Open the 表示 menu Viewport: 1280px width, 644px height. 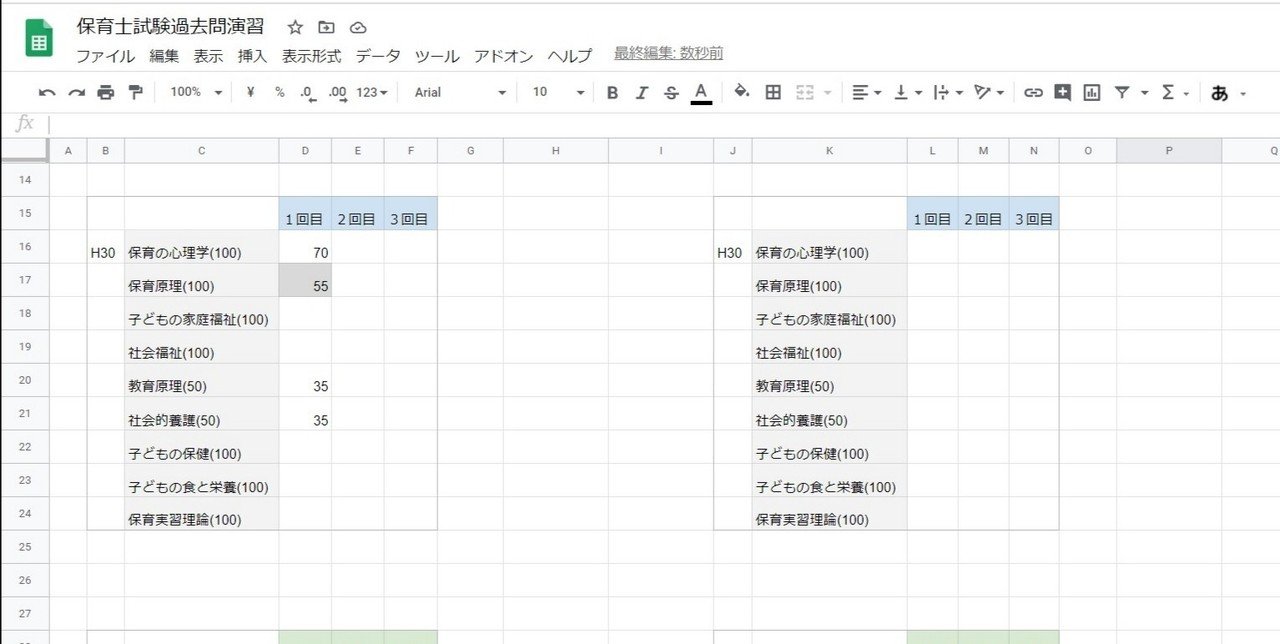tap(208, 56)
